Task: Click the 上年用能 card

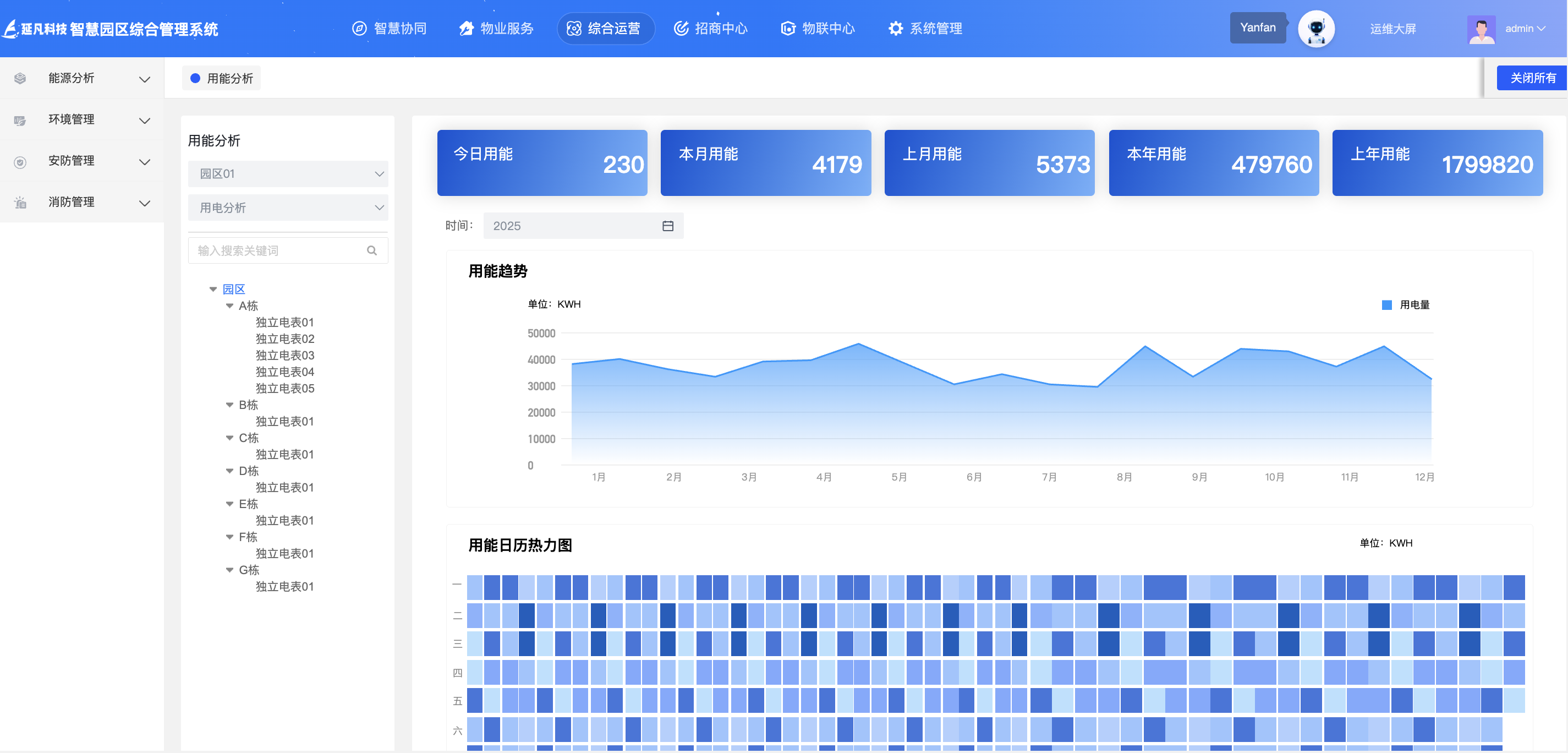Action: [1437, 163]
